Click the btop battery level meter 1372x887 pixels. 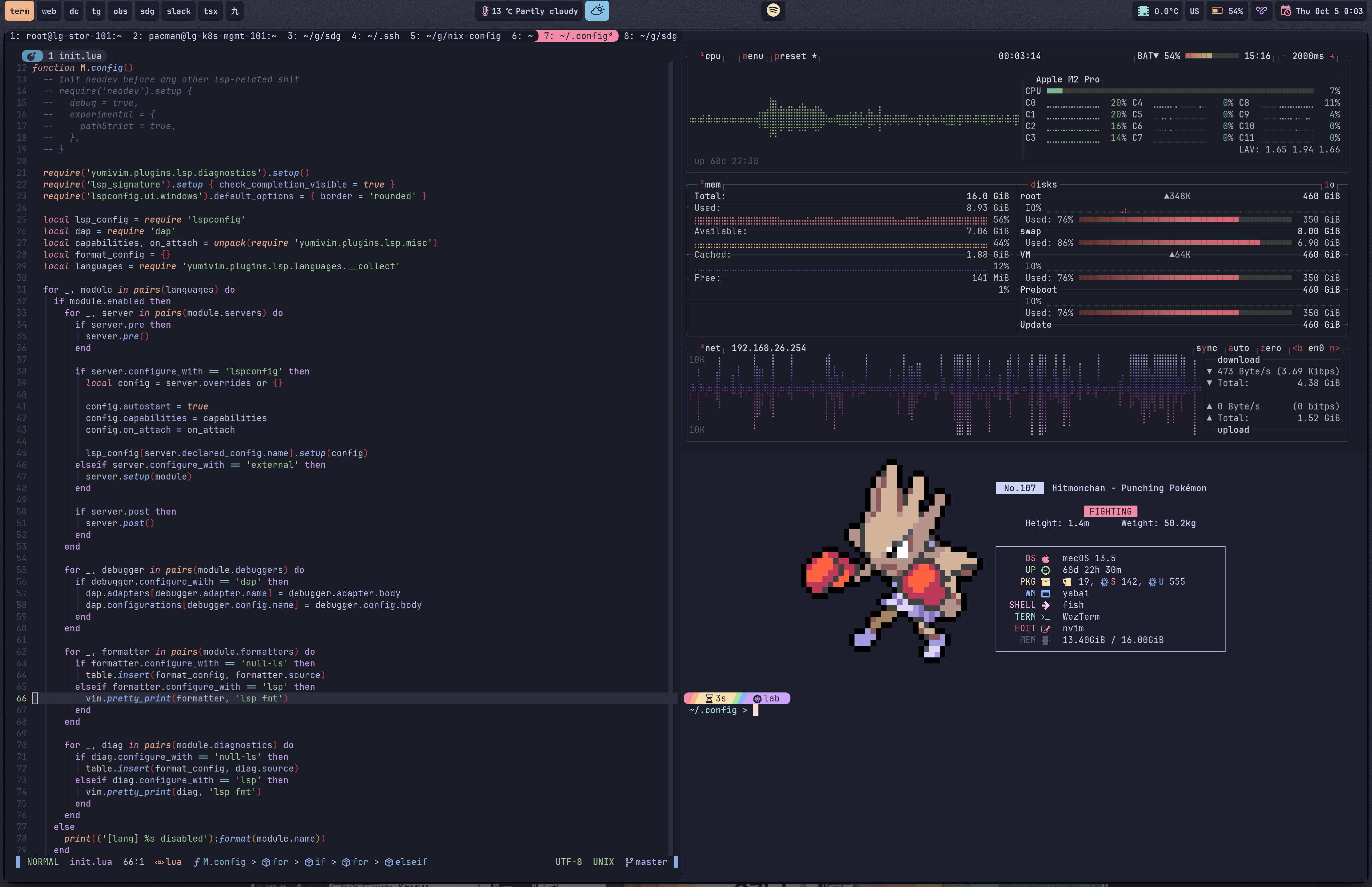1212,56
